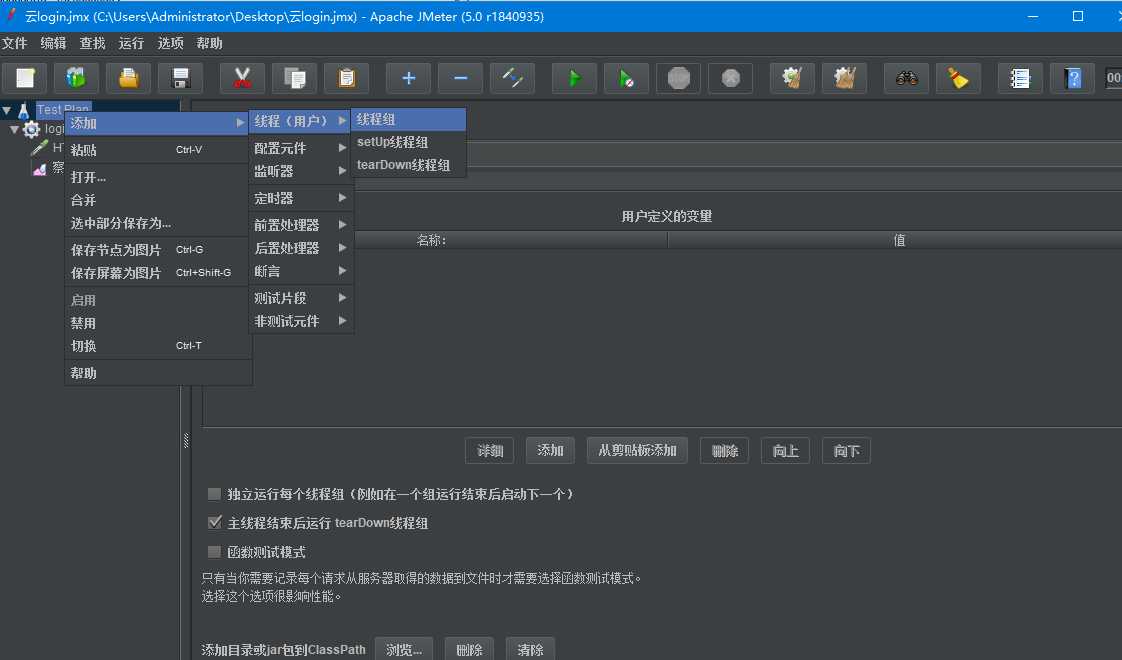Viewport: 1122px width, 660px height.
Task: Click the listener chart icon in tree
Action: [39, 169]
